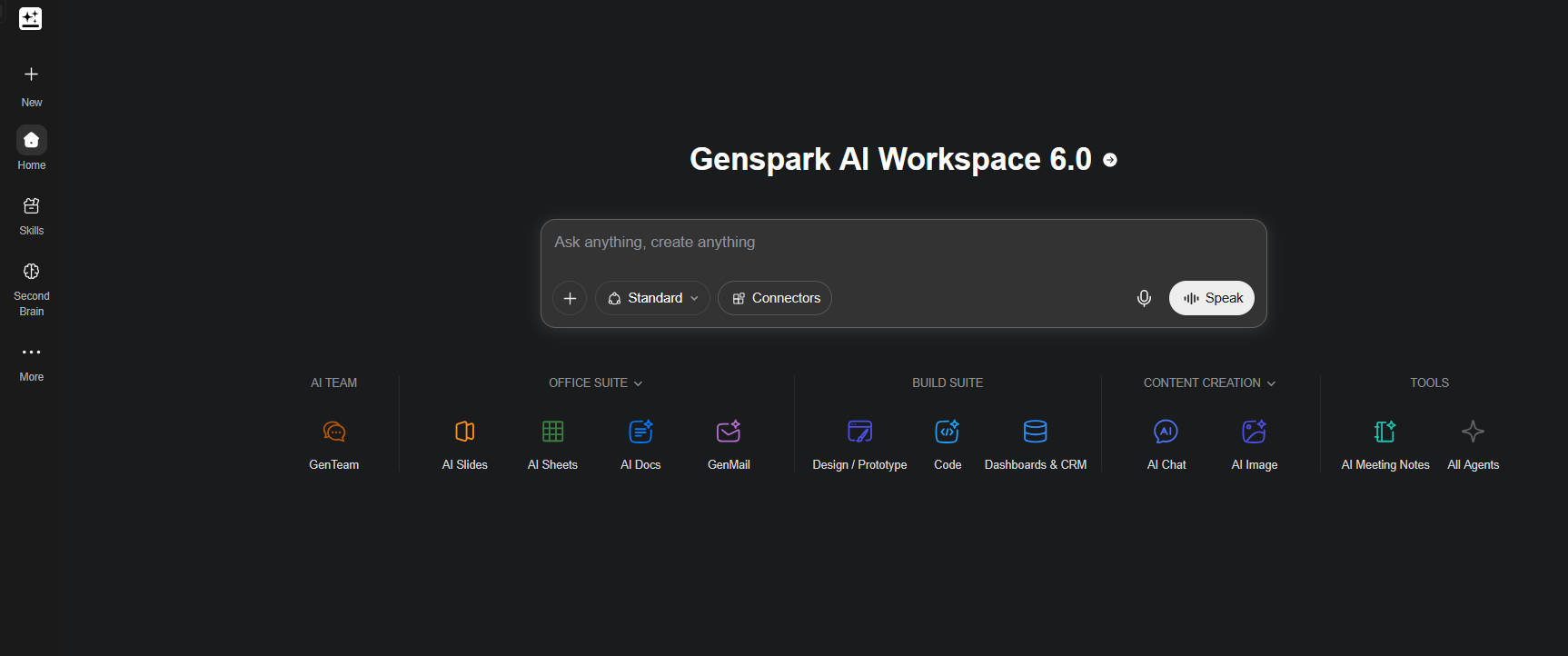View All Agents

(x=1474, y=445)
